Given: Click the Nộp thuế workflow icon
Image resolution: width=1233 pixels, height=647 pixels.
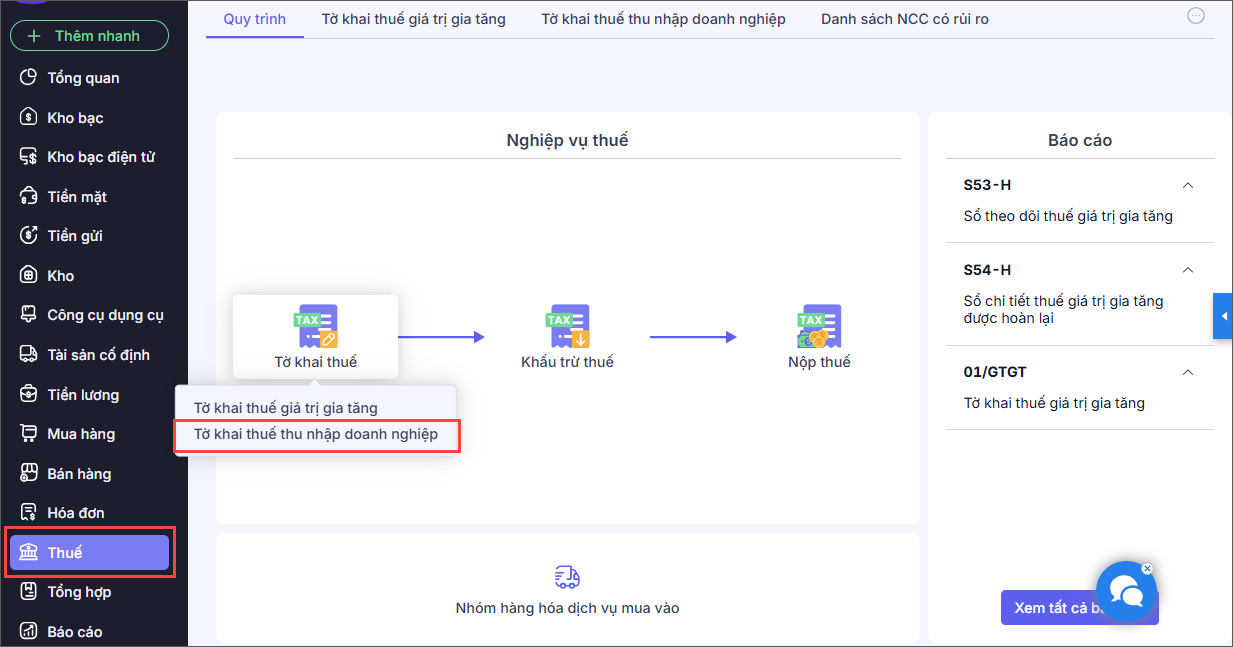Looking at the screenshot, I should tap(819, 326).
